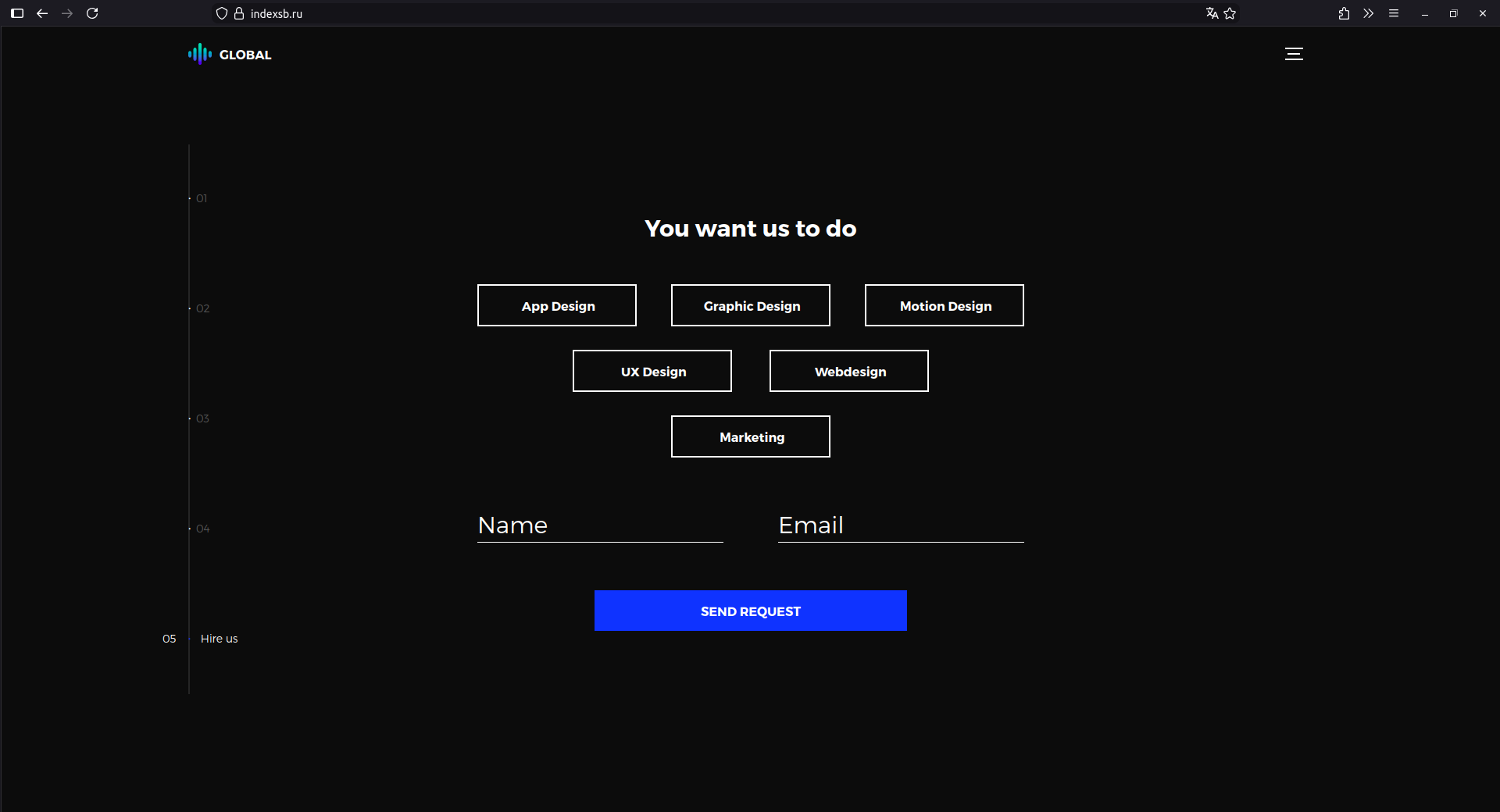The height and width of the screenshot is (812, 1500).
Task: Pick the Webdesign option
Action: [849, 371]
